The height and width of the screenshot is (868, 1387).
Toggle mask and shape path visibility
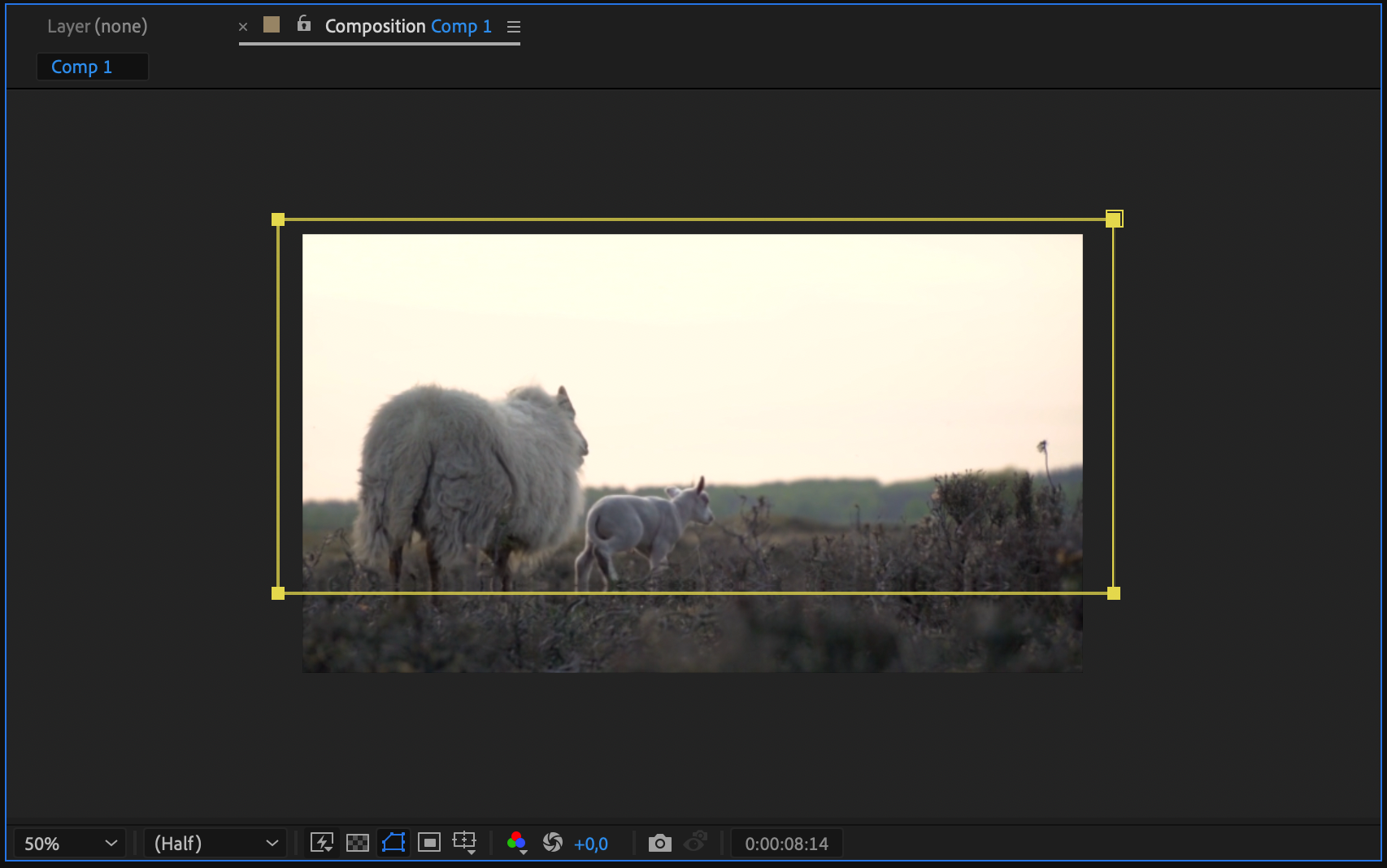pyautogui.click(x=393, y=843)
